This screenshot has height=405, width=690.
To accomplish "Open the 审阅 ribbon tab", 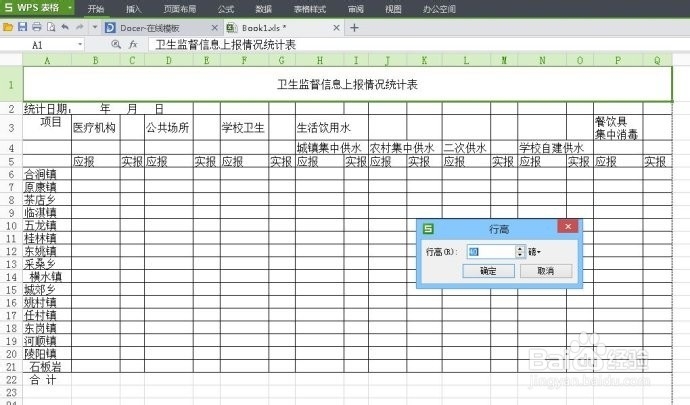I will pos(356,9).
